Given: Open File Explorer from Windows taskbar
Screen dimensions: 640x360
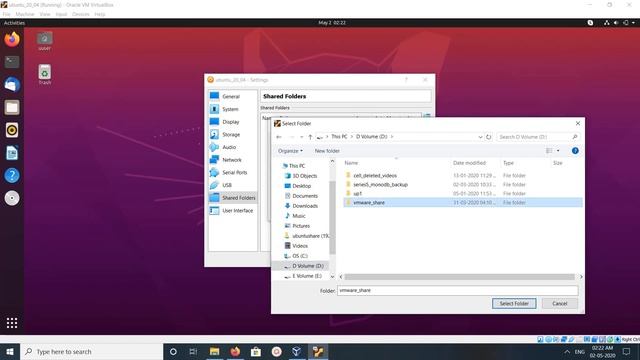Looking at the screenshot, I should (214, 351).
